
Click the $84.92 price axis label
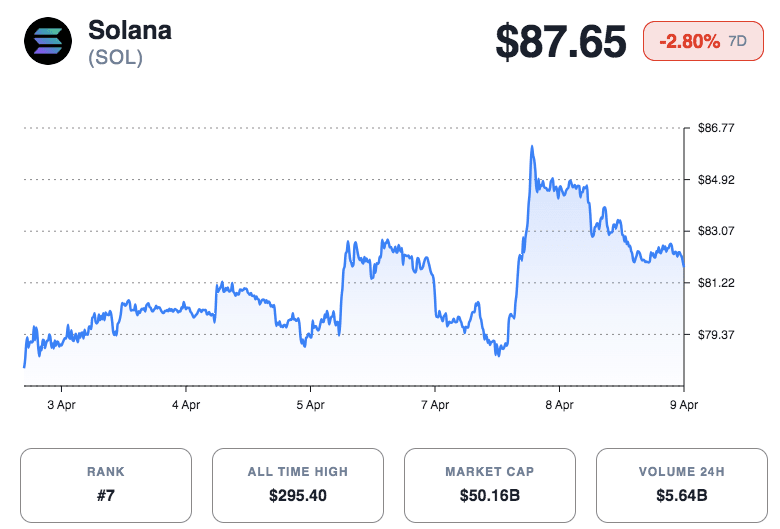click(716, 180)
